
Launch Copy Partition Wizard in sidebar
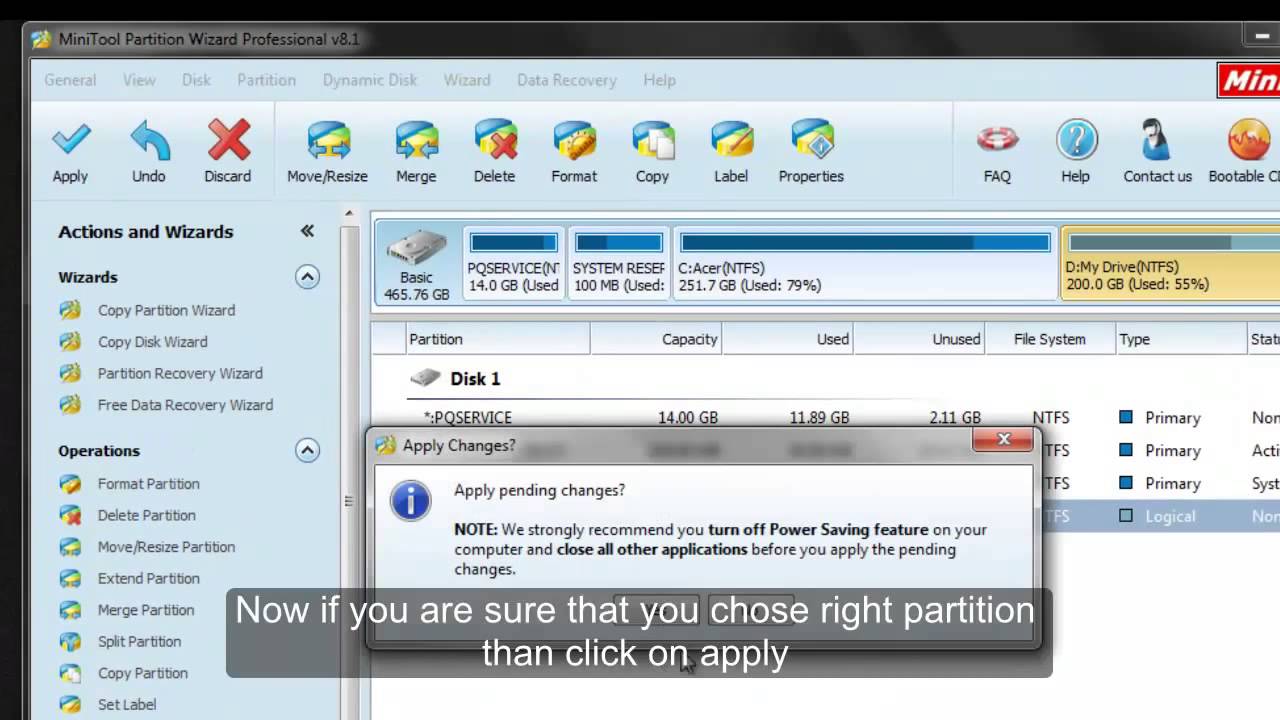click(166, 310)
